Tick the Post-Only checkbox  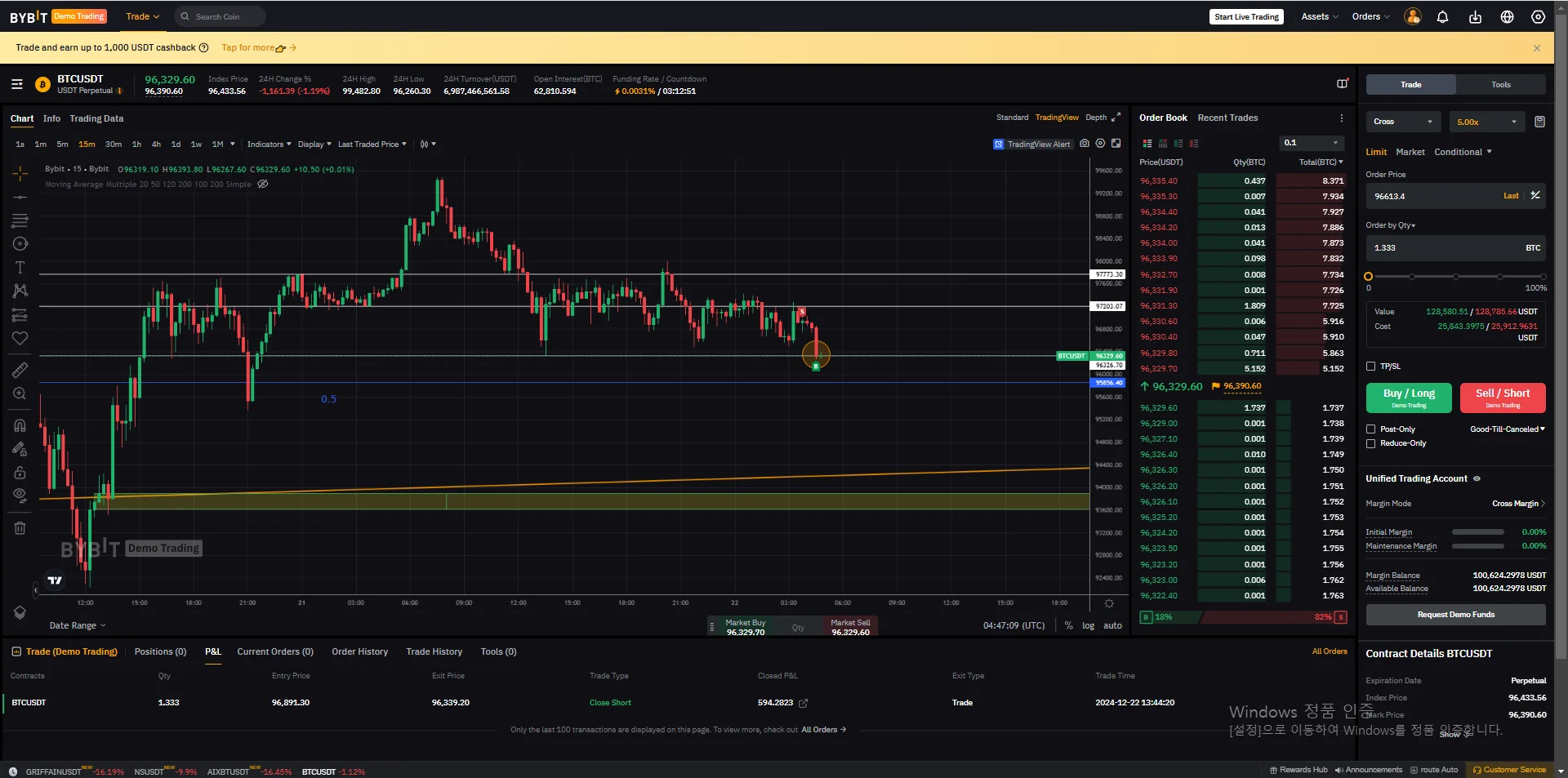point(1371,429)
